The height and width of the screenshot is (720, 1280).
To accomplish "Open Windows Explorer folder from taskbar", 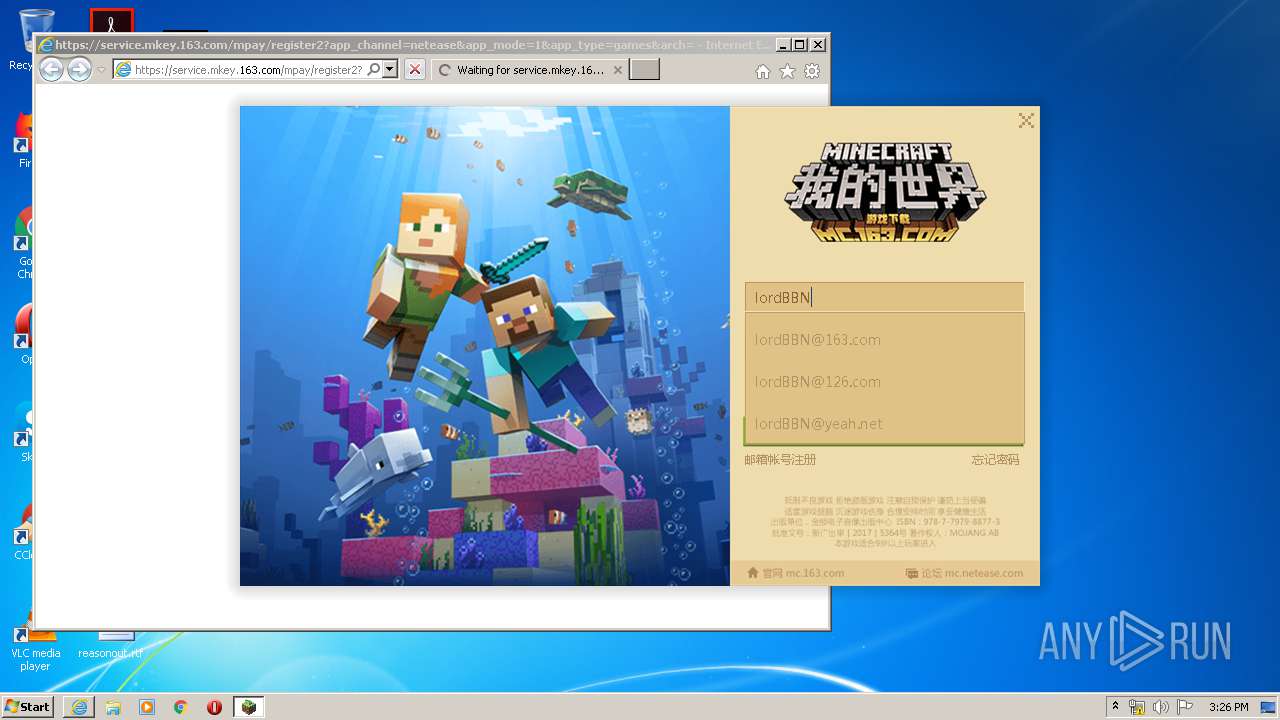I will click(113, 707).
